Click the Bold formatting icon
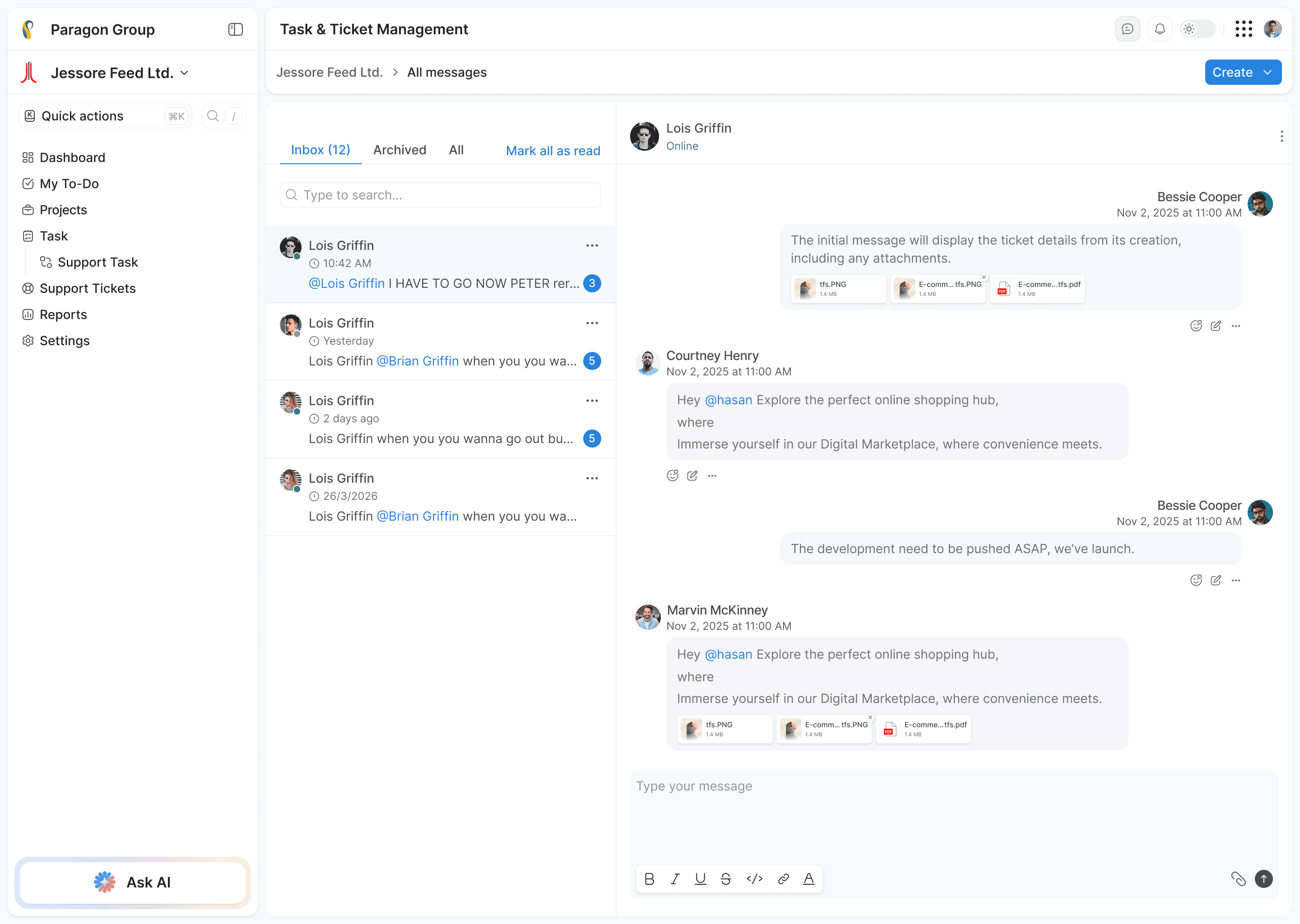The width and height of the screenshot is (1300, 924). tap(650, 879)
